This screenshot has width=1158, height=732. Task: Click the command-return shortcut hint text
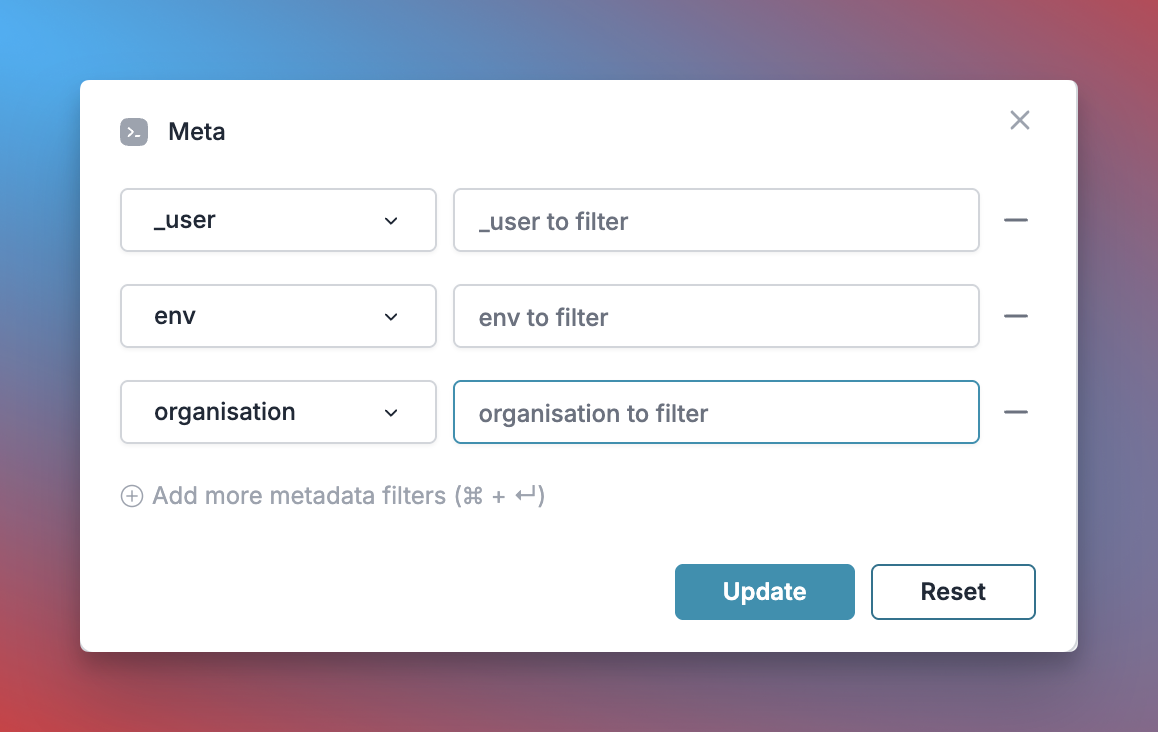pyautogui.click(x=500, y=496)
